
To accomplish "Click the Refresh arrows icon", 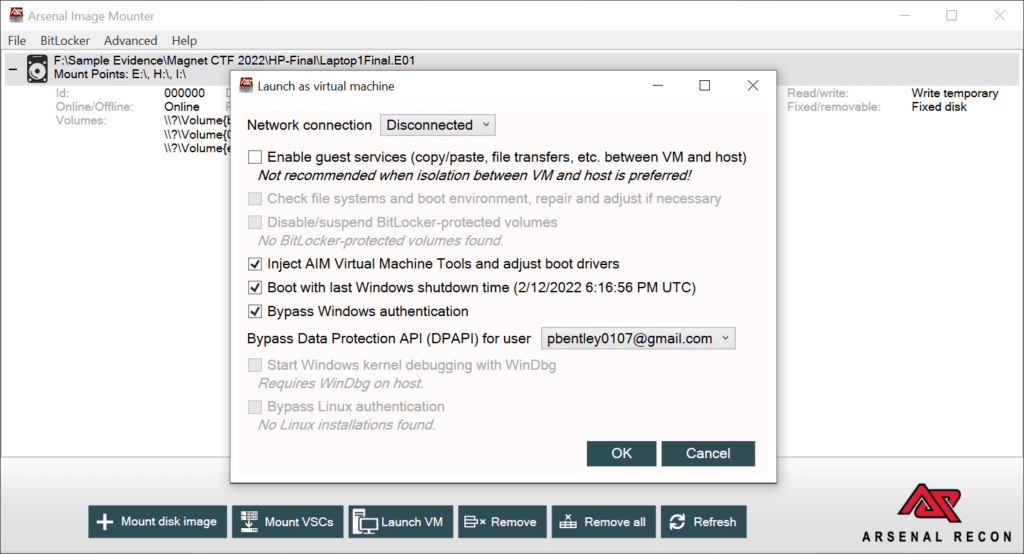I will (677, 521).
